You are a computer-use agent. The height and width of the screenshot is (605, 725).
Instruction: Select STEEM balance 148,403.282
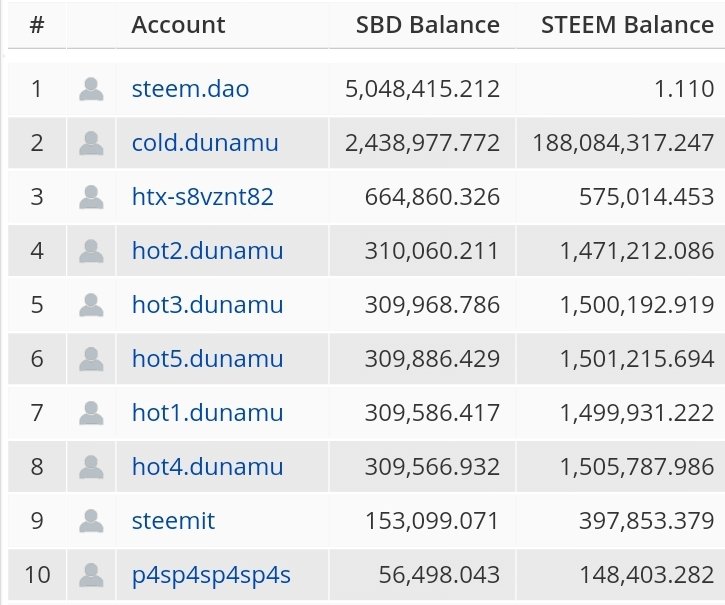[x=647, y=575]
